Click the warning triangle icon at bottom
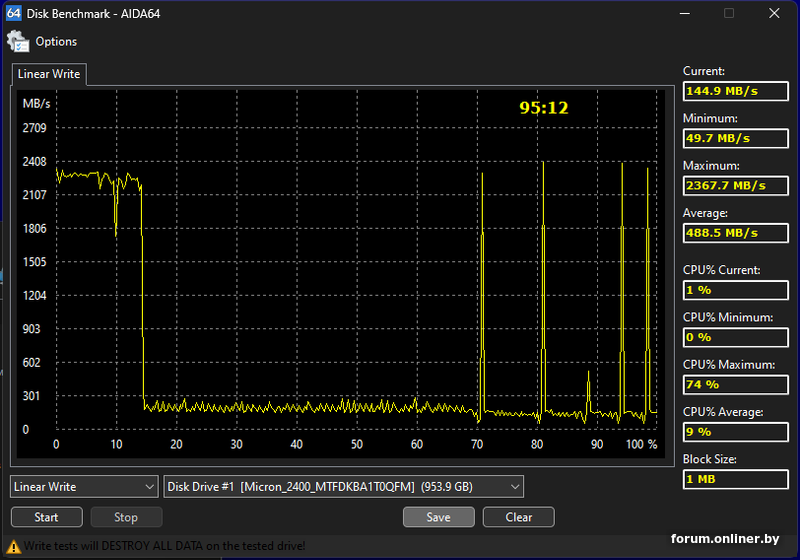The width and height of the screenshot is (800, 560). pyautogui.click(x=13, y=547)
